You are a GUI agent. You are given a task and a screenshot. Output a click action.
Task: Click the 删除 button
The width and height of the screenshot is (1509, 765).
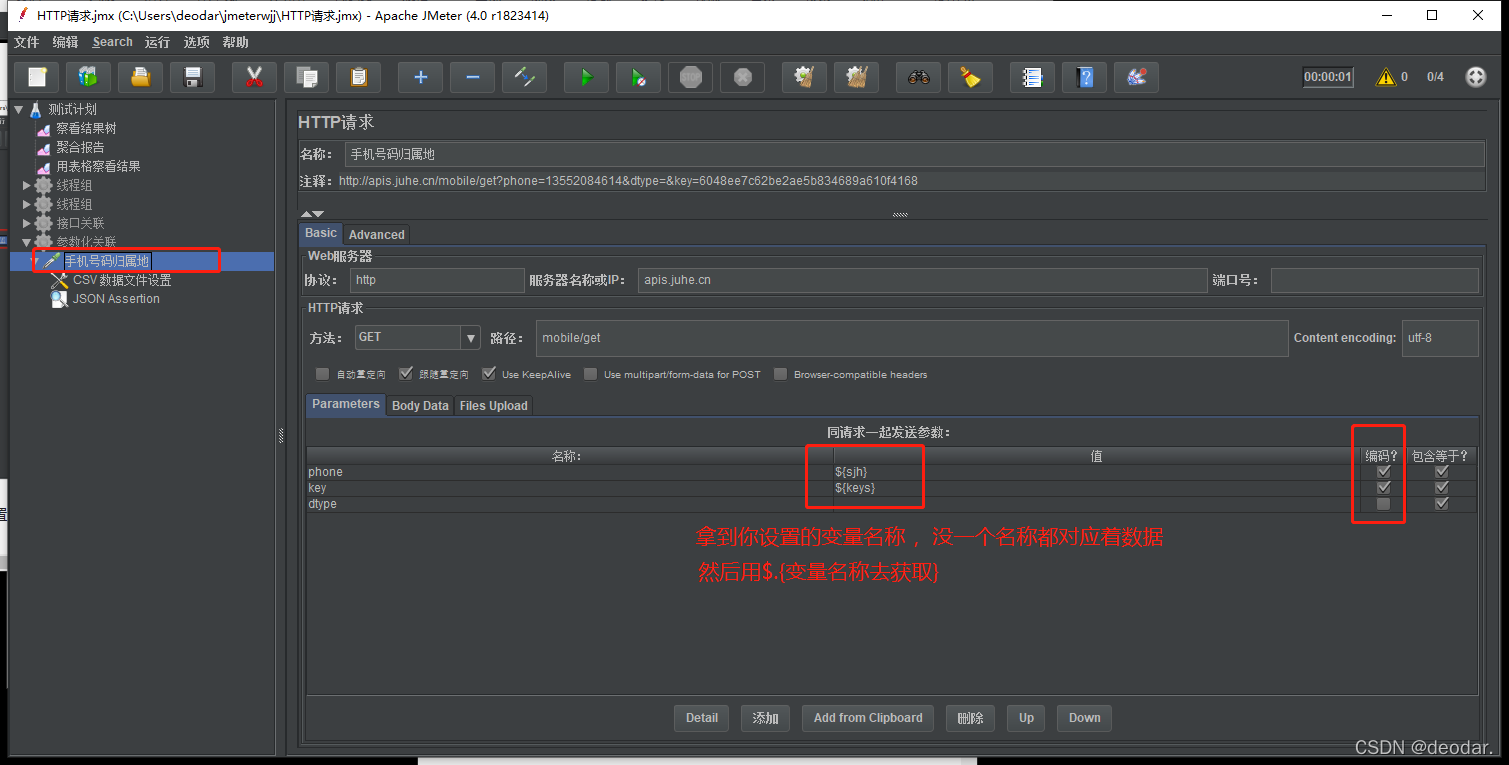(970, 718)
